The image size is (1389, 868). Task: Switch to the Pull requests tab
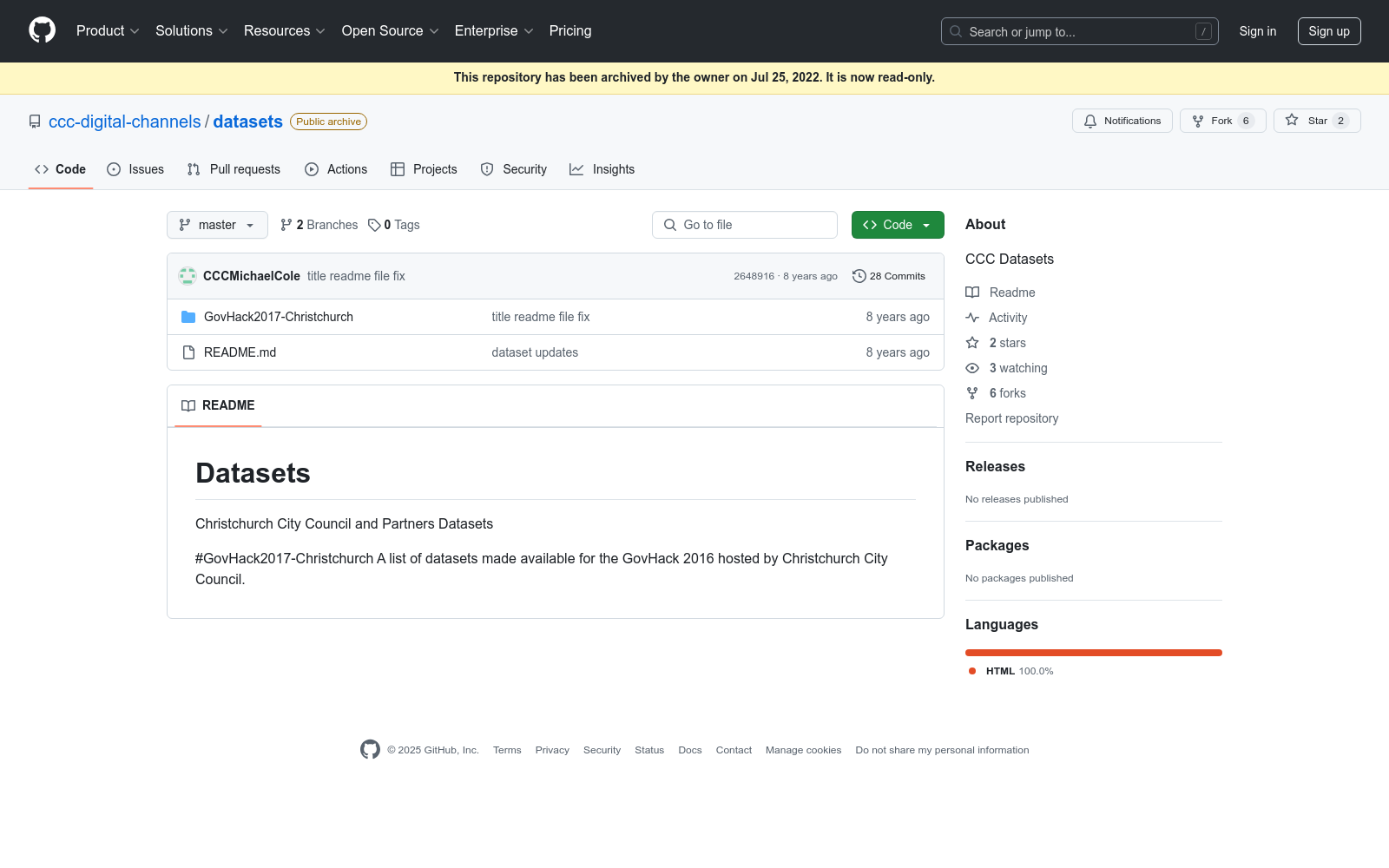coord(234,169)
